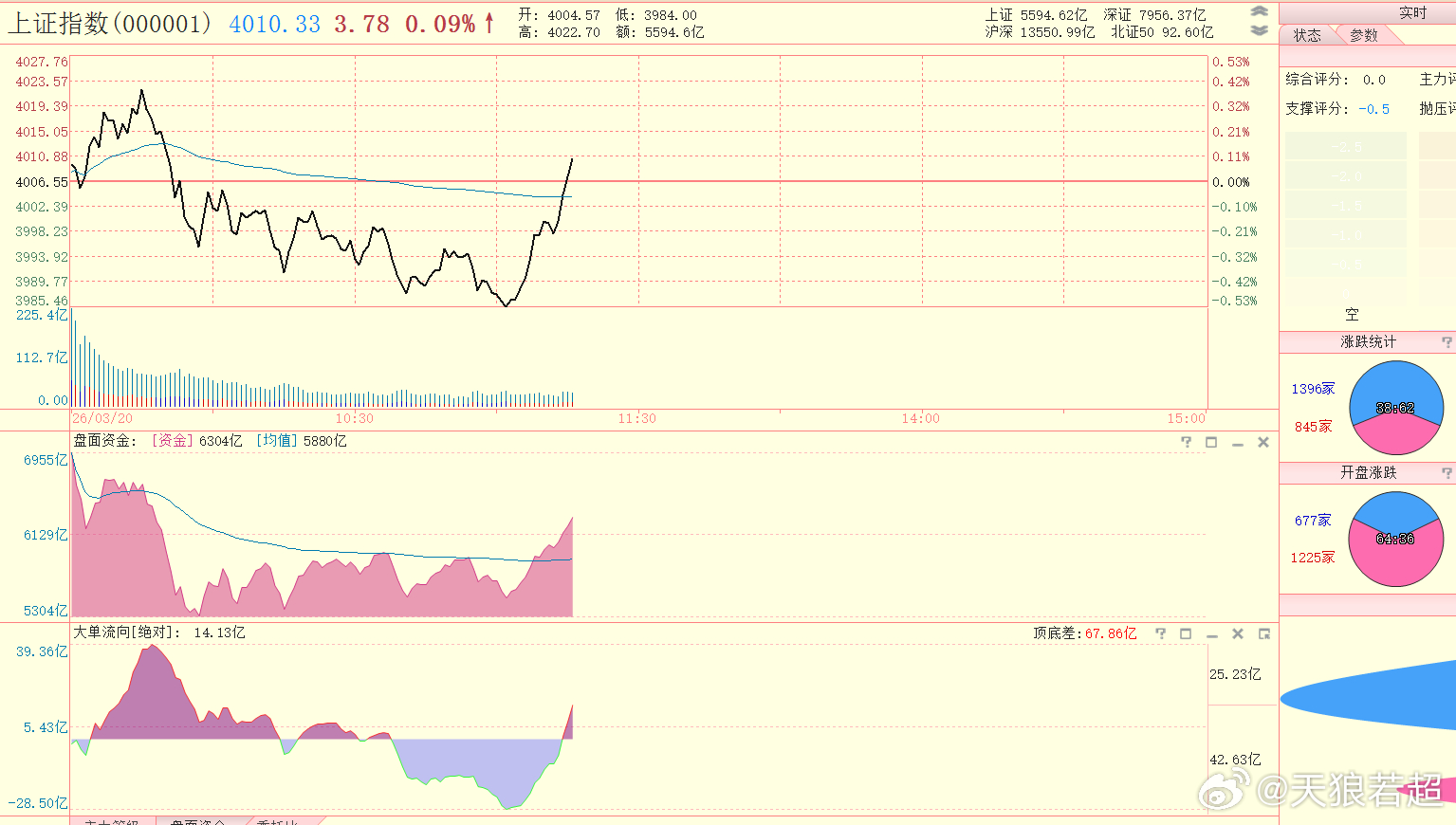Toggle the [资金] series legend
Image resolution: width=1456 pixels, height=825 pixels.
point(172,441)
